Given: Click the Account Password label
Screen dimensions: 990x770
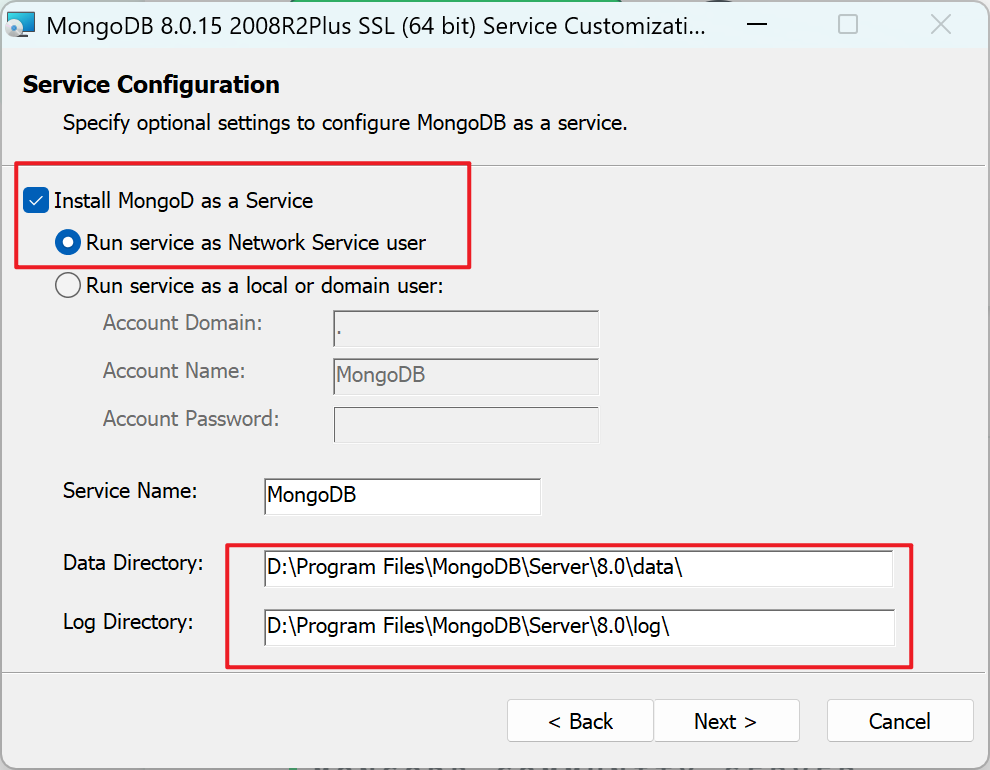Looking at the screenshot, I should click(191, 419).
